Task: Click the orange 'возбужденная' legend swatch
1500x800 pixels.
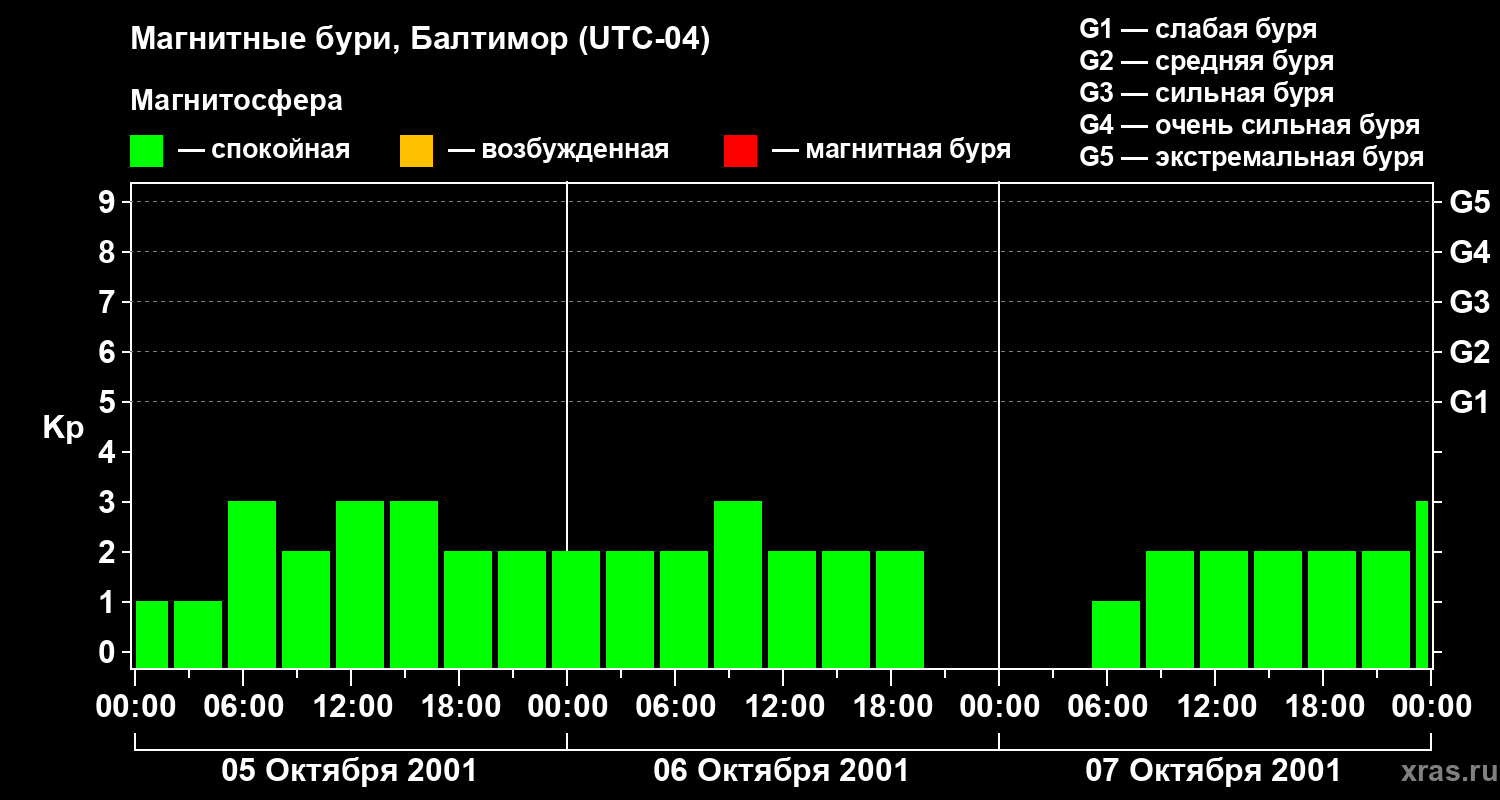Action: pyautogui.click(x=416, y=151)
